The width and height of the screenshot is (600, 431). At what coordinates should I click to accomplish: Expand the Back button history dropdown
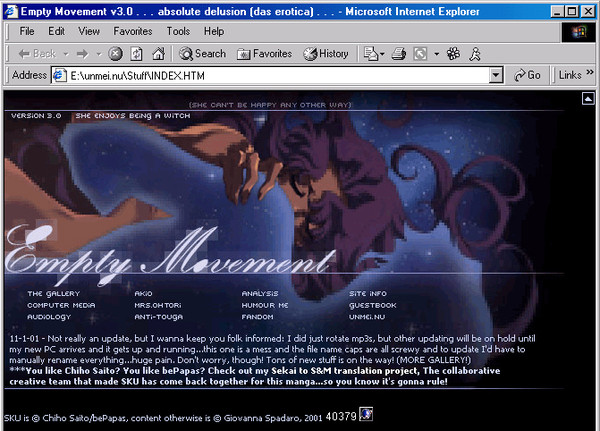(x=66, y=54)
